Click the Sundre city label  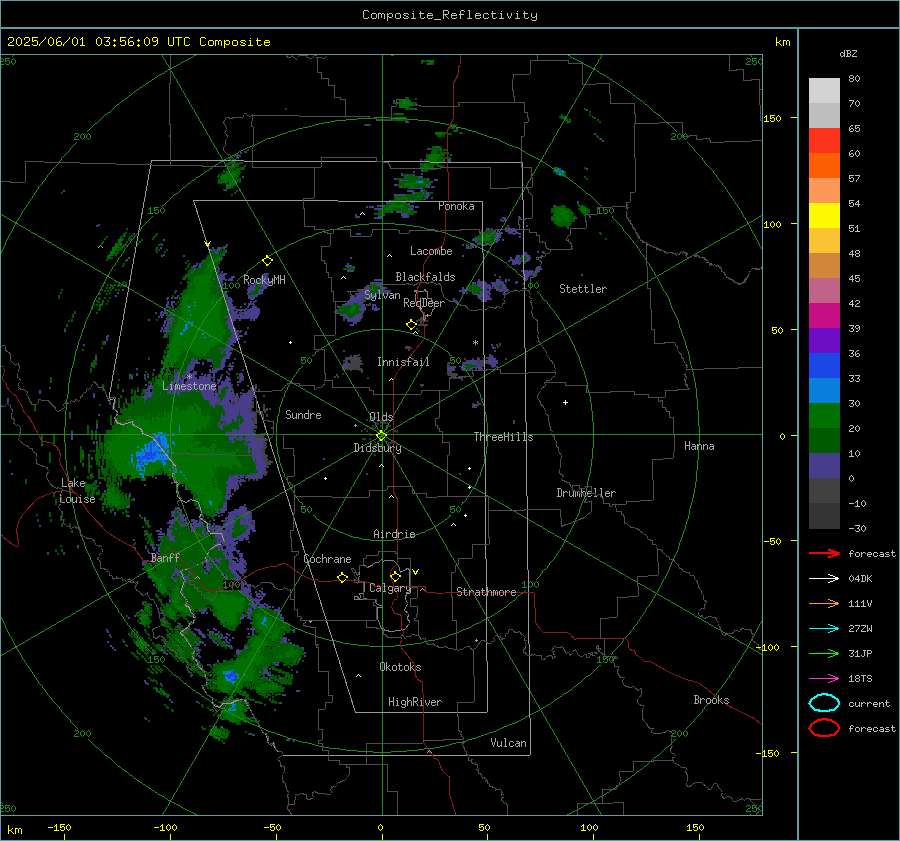pyautogui.click(x=303, y=415)
